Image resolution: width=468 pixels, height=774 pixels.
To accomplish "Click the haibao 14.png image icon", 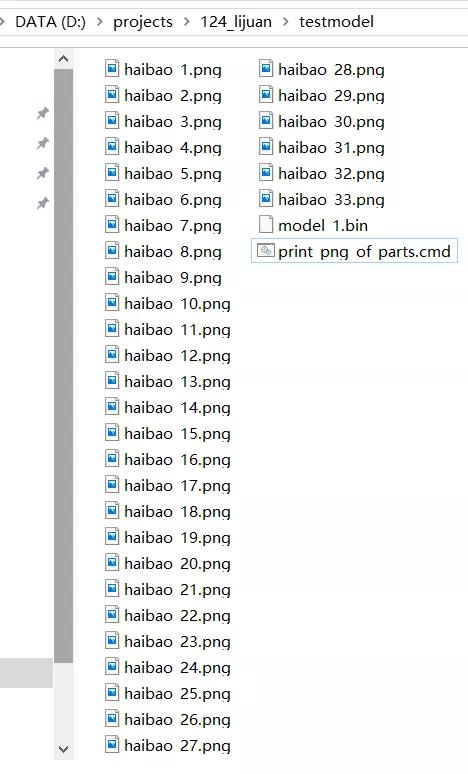I will (112, 407).
